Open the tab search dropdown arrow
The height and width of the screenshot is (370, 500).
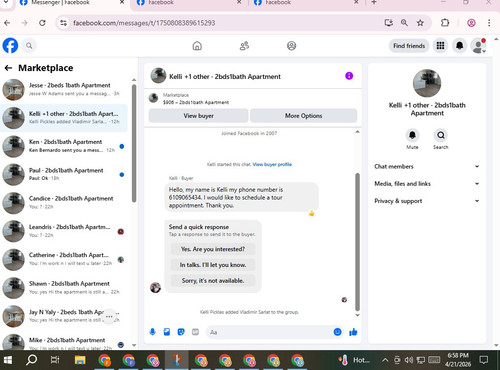pyautogui.click(x=6, y=2)
